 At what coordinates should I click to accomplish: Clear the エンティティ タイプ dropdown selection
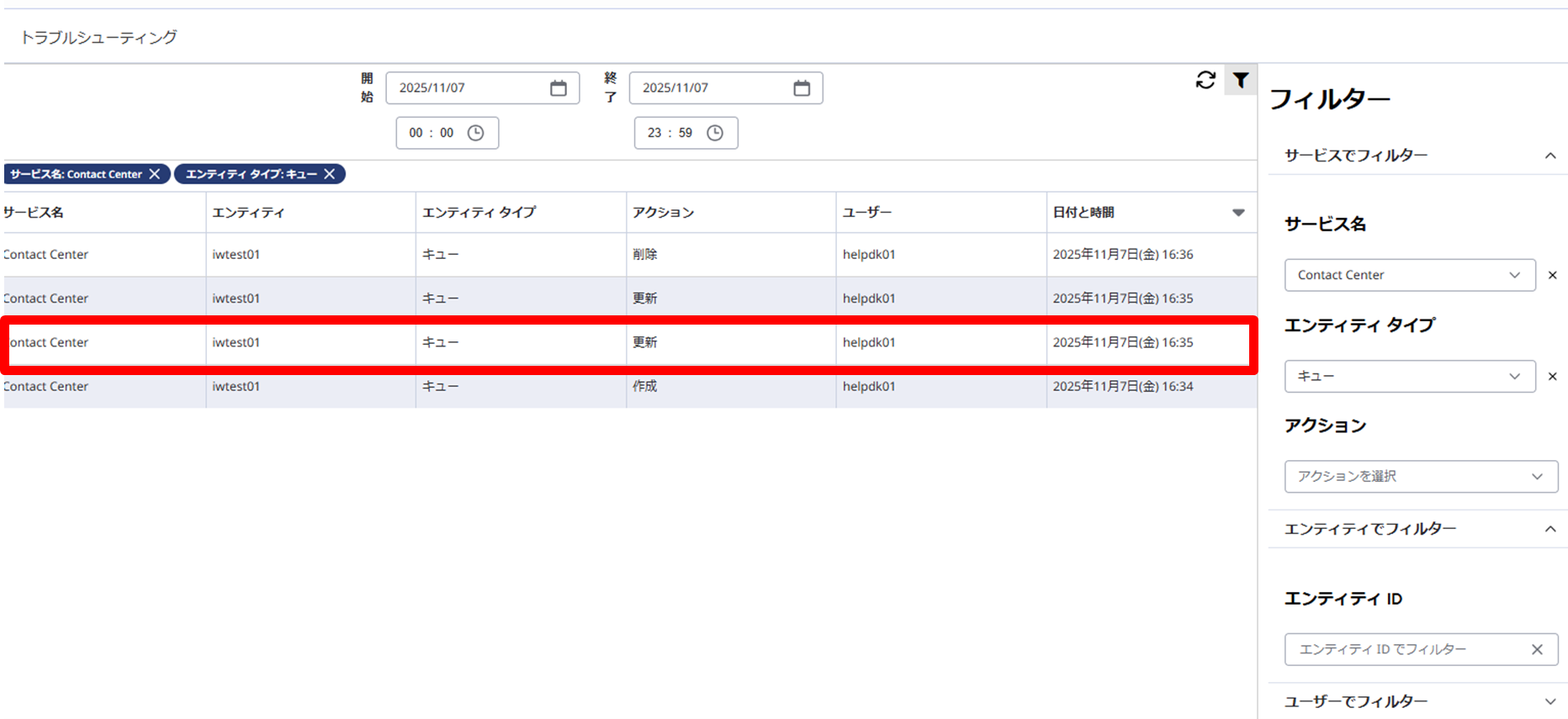1552,376
